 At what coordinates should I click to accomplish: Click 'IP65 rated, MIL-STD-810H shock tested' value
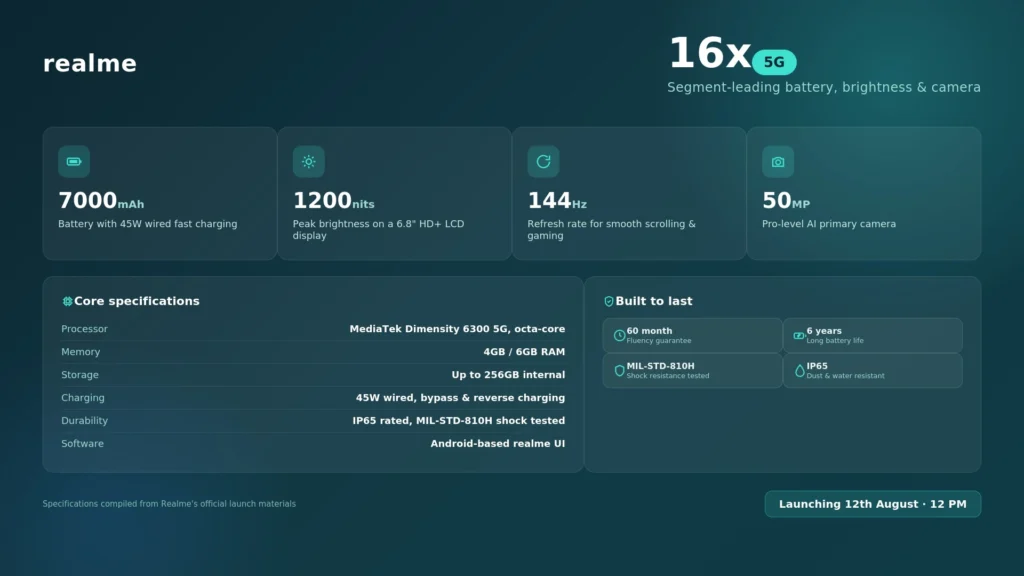point(458,421)
